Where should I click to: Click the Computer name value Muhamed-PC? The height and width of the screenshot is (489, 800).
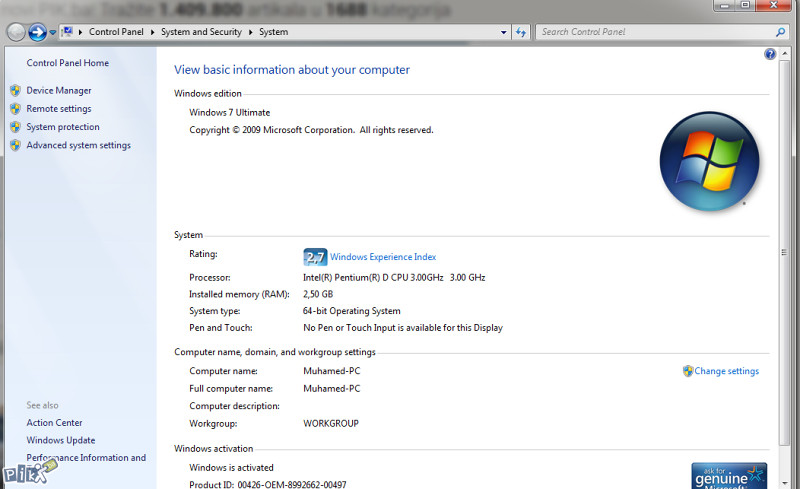(332, 371)
